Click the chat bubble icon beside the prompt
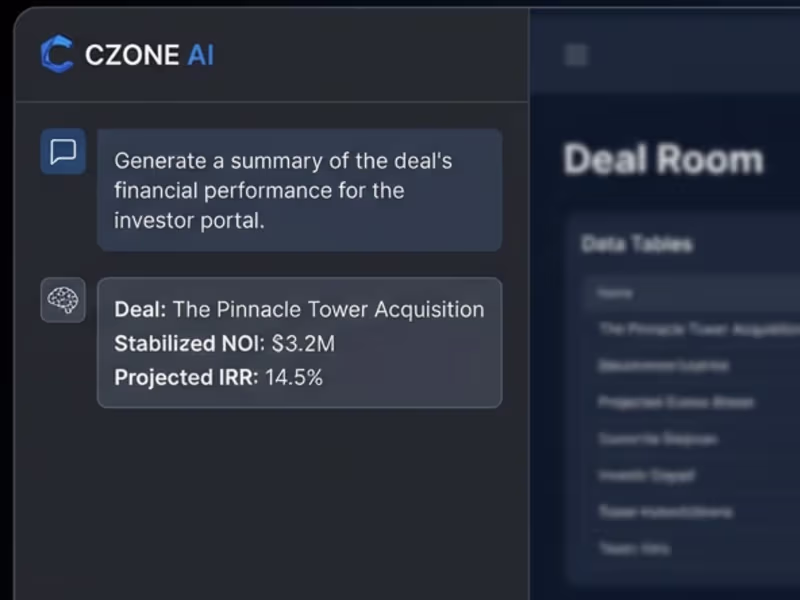The height and width of the screenshot is (600, 800). [63, 152]
